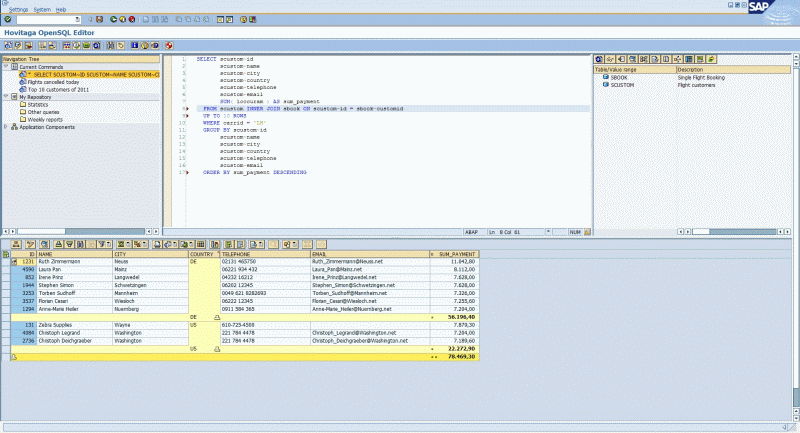This screenshot has width=800, height=433.
Task: Click the Choose layout grid icon in the result toolbar
Action: [201, 244]
